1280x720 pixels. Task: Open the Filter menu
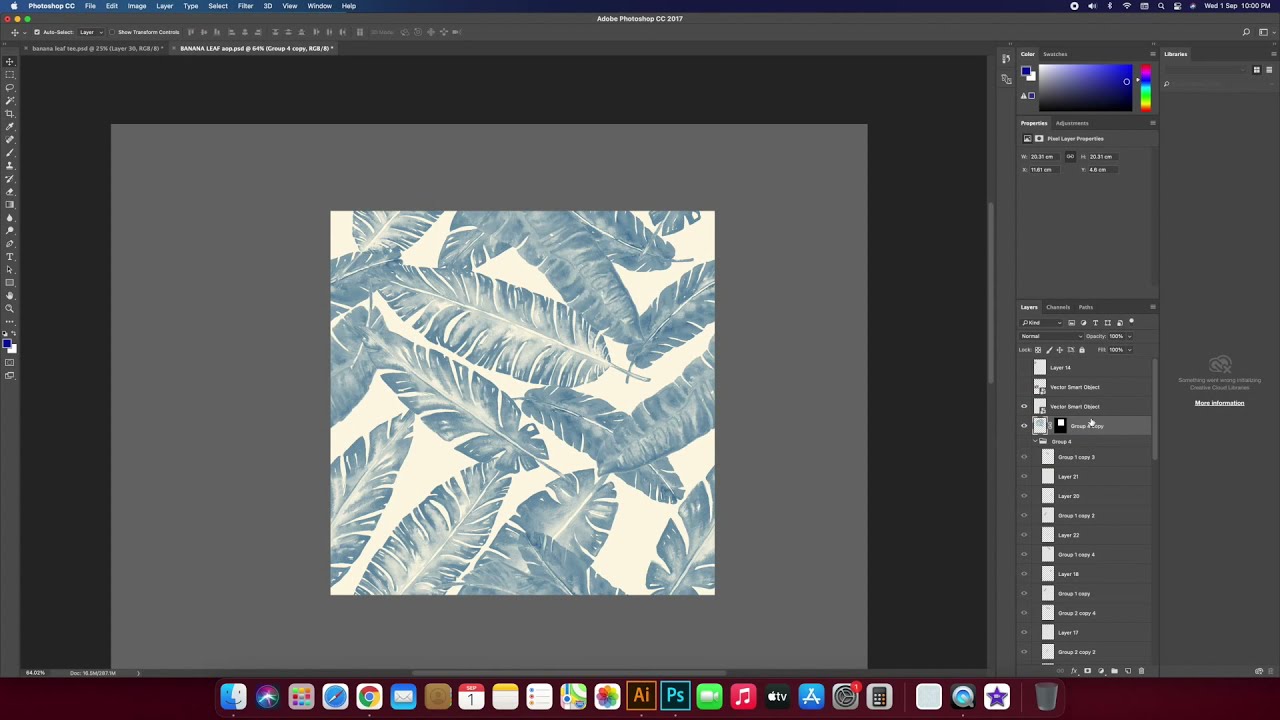(x=245, y=6)
